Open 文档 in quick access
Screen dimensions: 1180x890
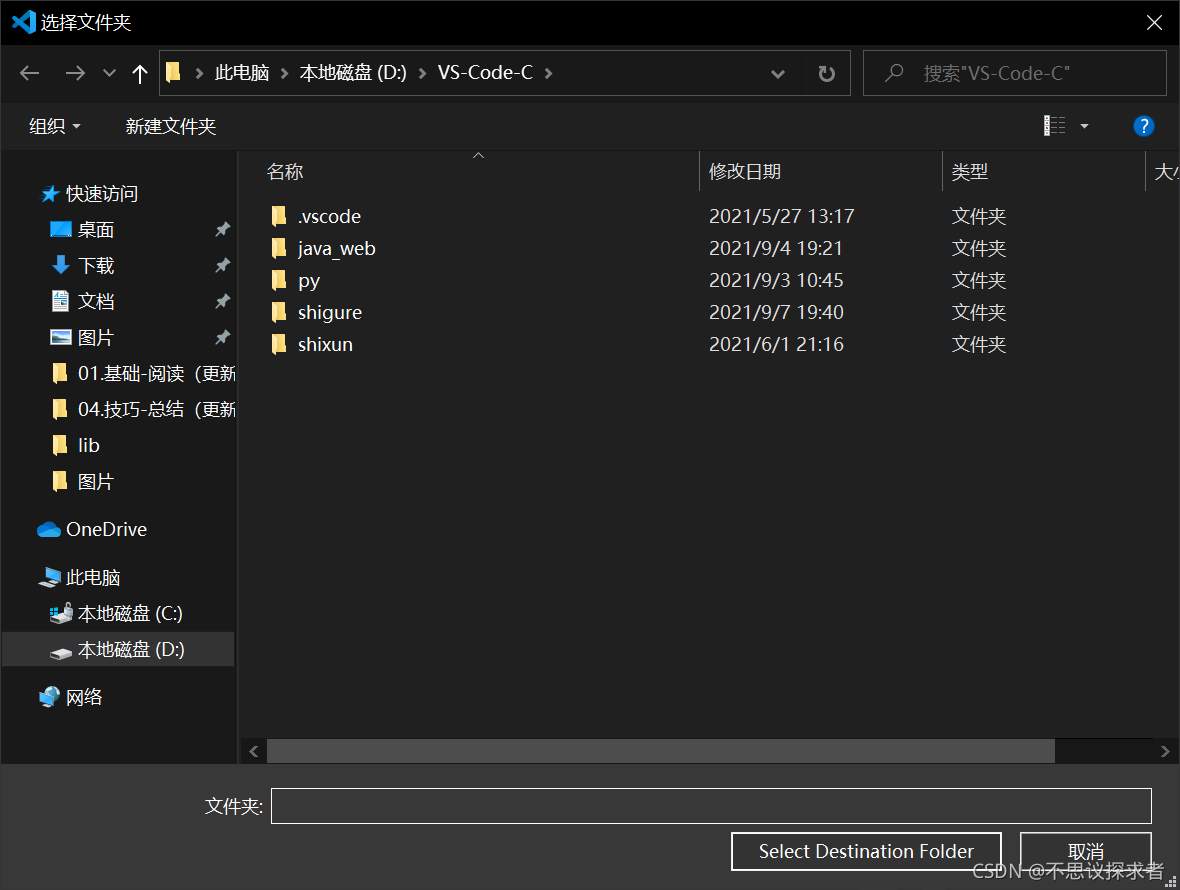coord(96,302)
